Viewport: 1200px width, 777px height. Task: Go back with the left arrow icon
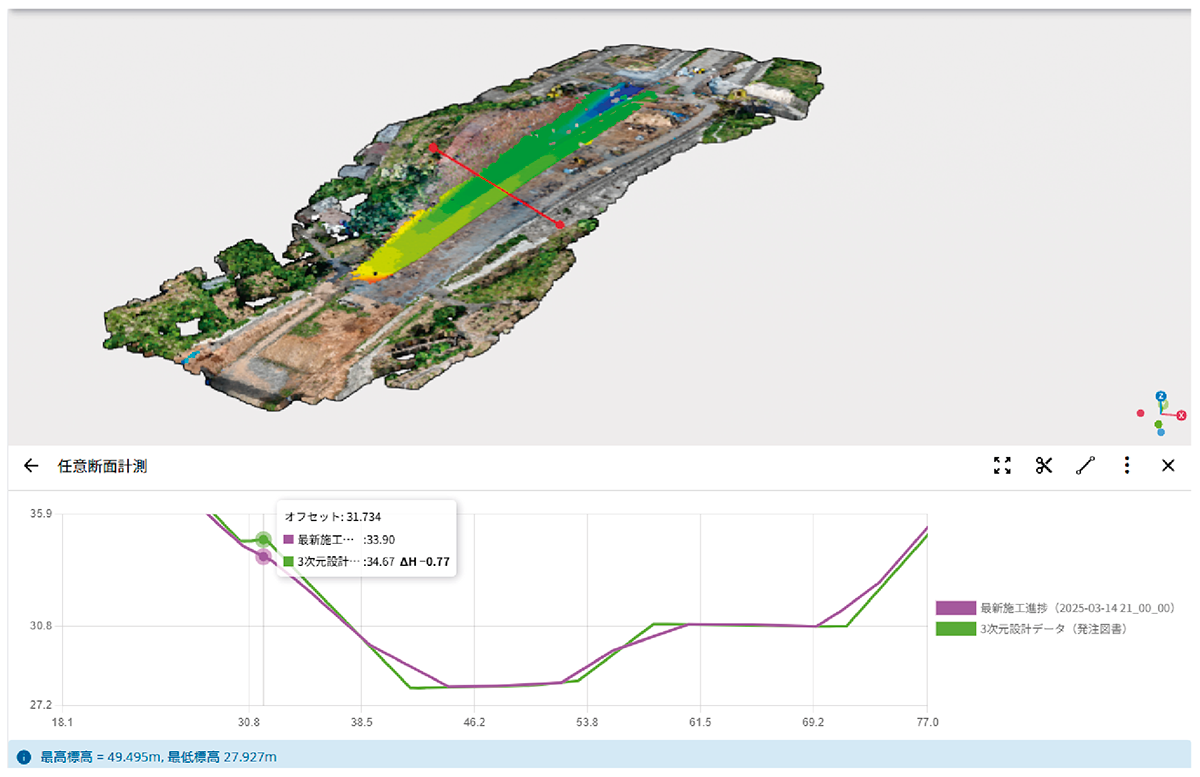(x=31, y=466)
